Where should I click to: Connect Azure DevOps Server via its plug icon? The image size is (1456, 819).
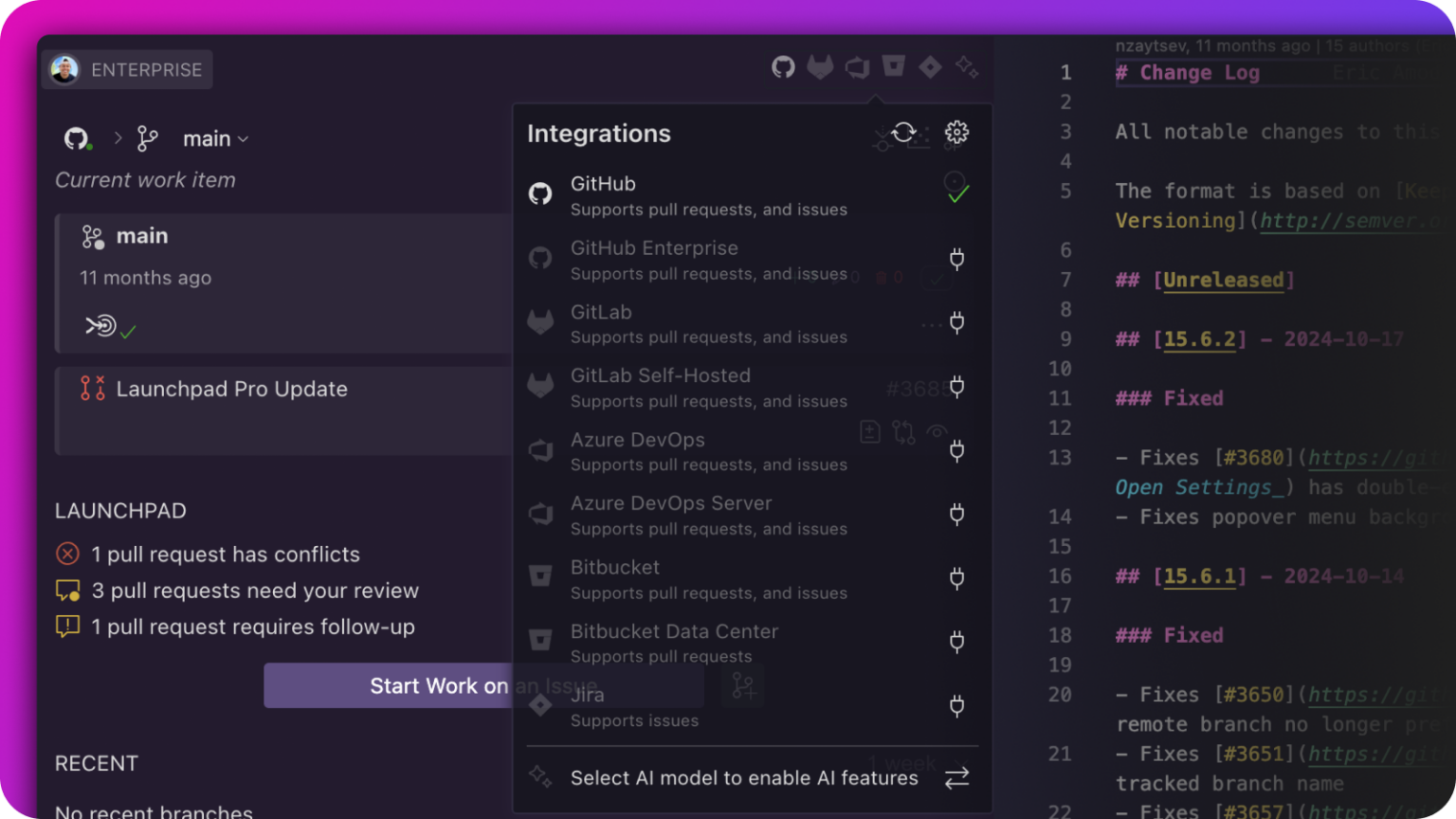tap(956, 514)
